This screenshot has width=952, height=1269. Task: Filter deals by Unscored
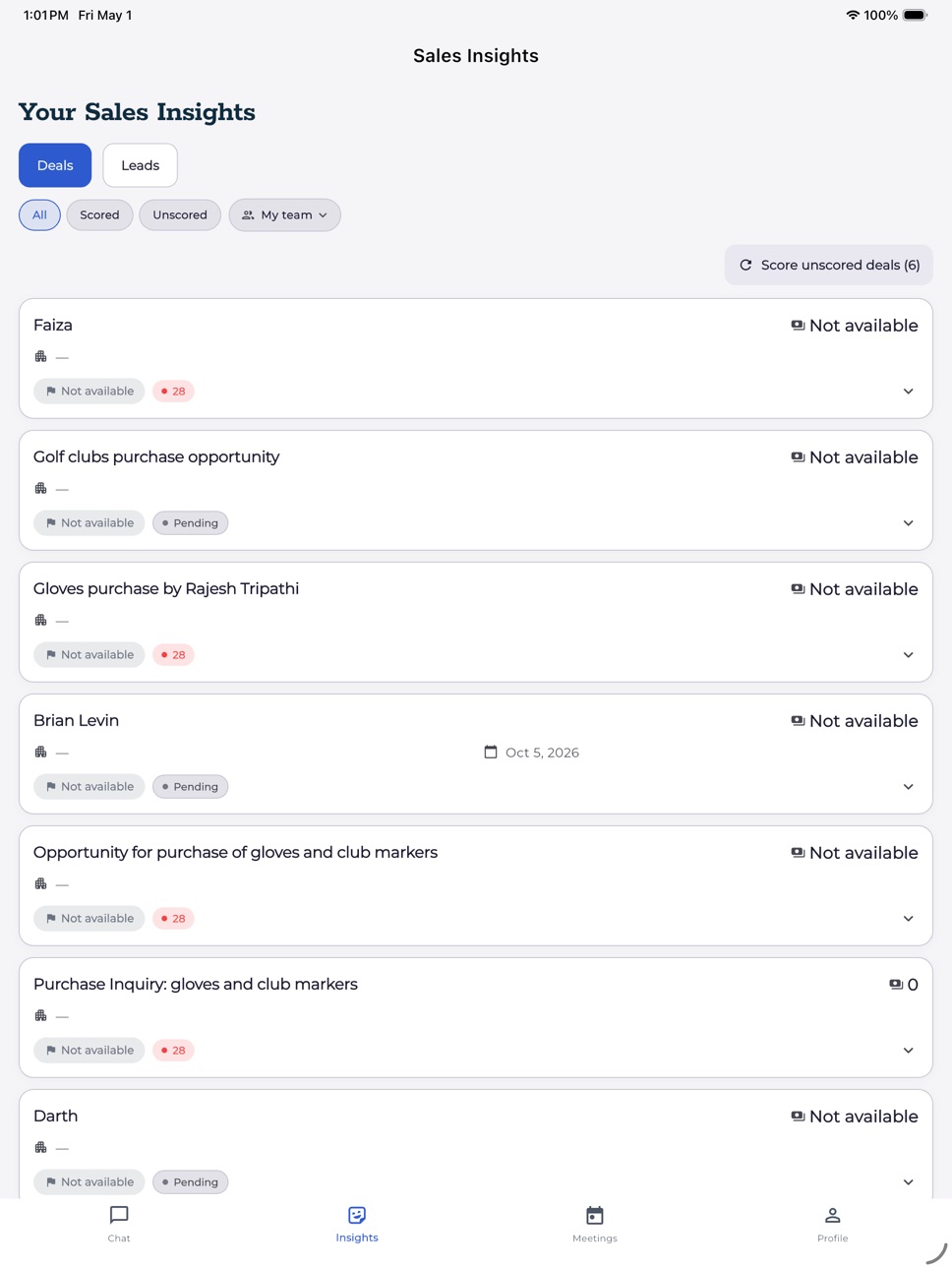point(180,214)
